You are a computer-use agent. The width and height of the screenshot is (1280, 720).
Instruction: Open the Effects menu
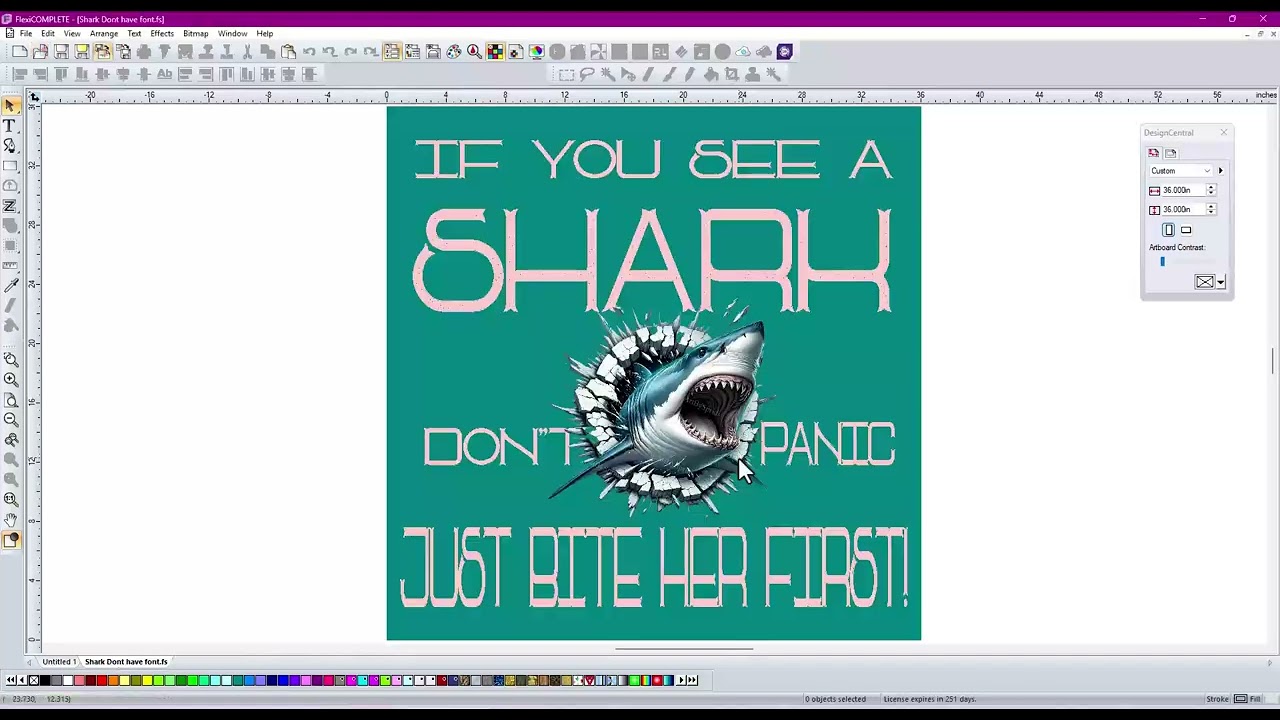point(162,34)
